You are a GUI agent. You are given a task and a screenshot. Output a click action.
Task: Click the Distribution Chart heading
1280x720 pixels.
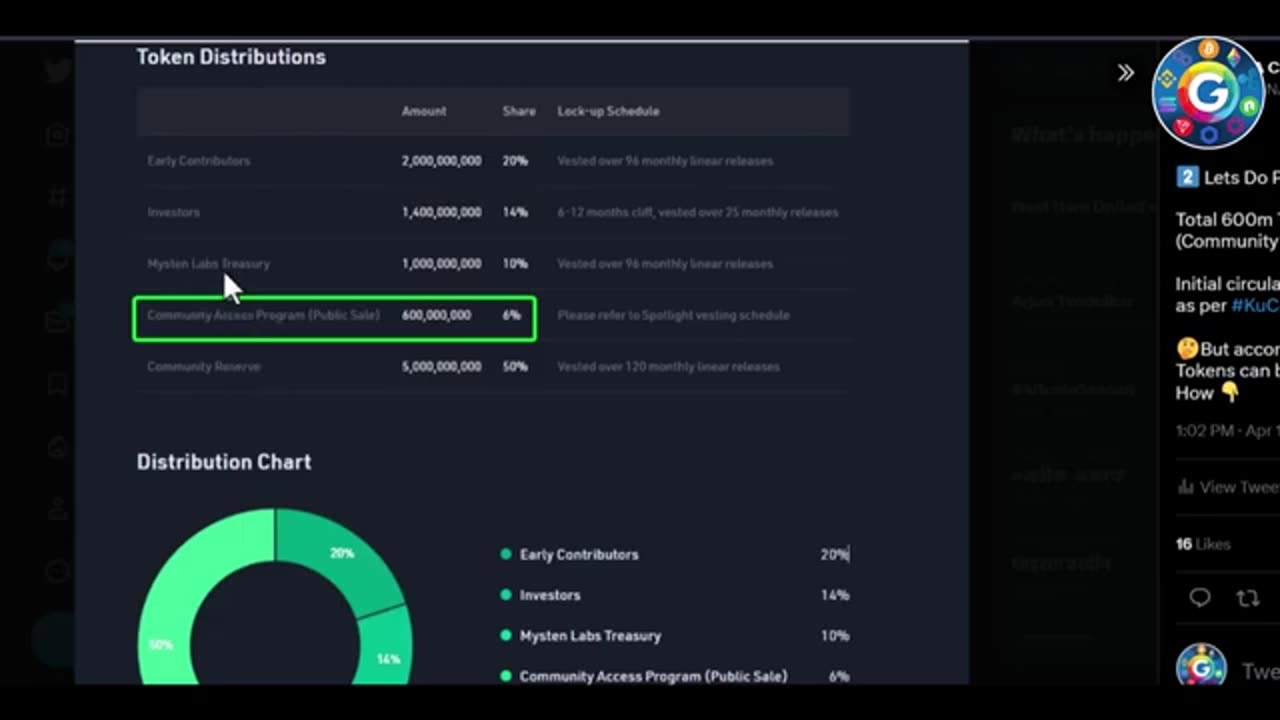[224, 462]
